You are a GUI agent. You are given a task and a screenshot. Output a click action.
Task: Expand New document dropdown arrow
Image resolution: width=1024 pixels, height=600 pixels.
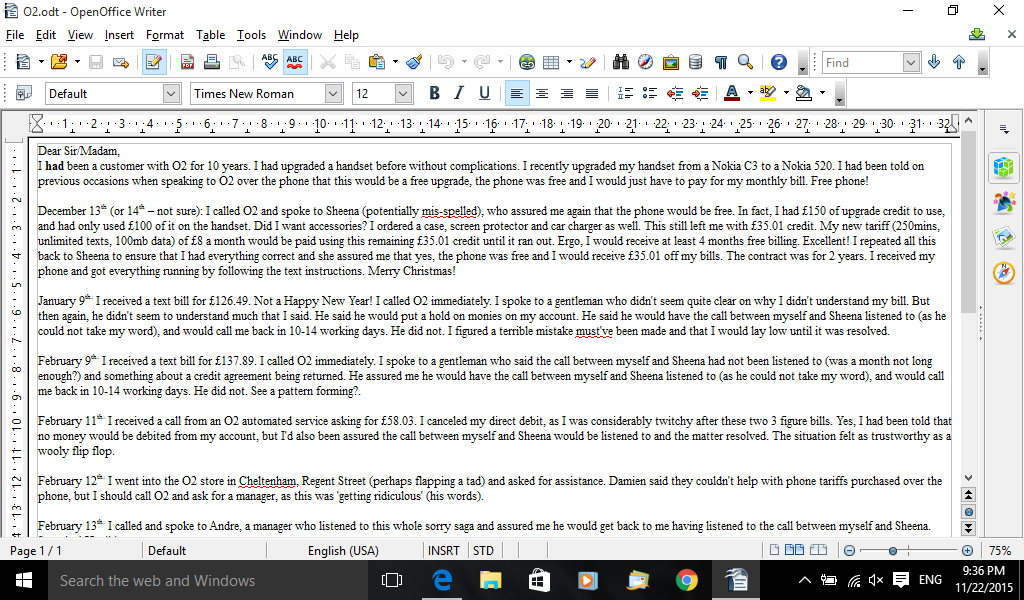pyautogui.click(x=40, y=62)
